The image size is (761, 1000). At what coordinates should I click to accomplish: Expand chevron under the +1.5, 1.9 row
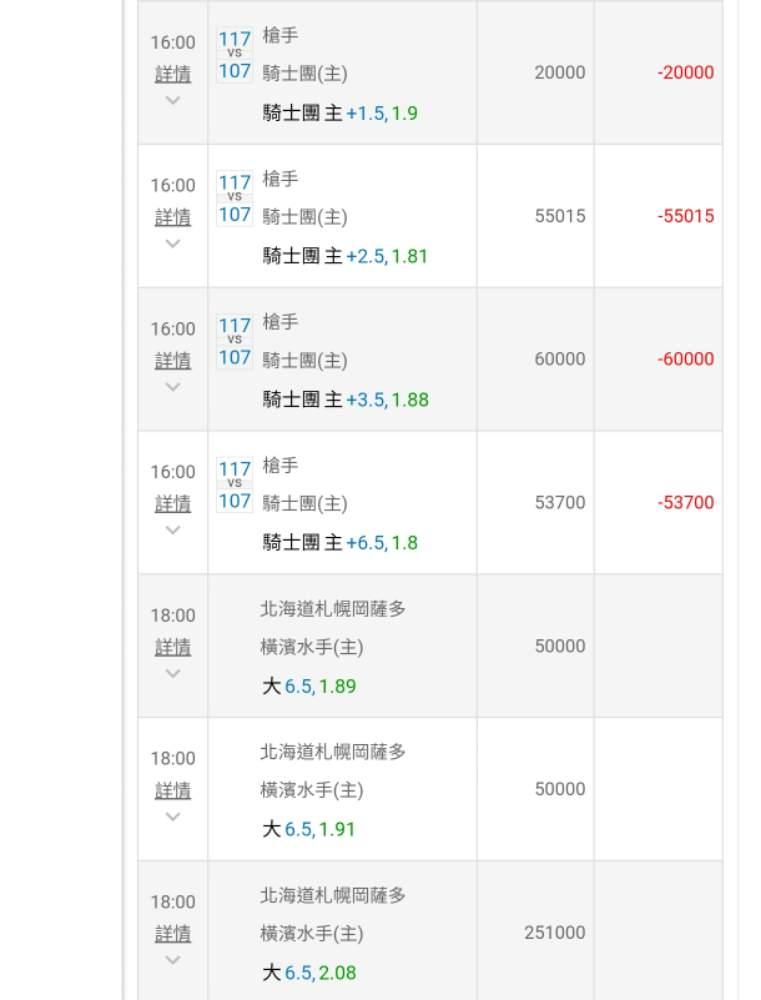(x=173, y=100)
